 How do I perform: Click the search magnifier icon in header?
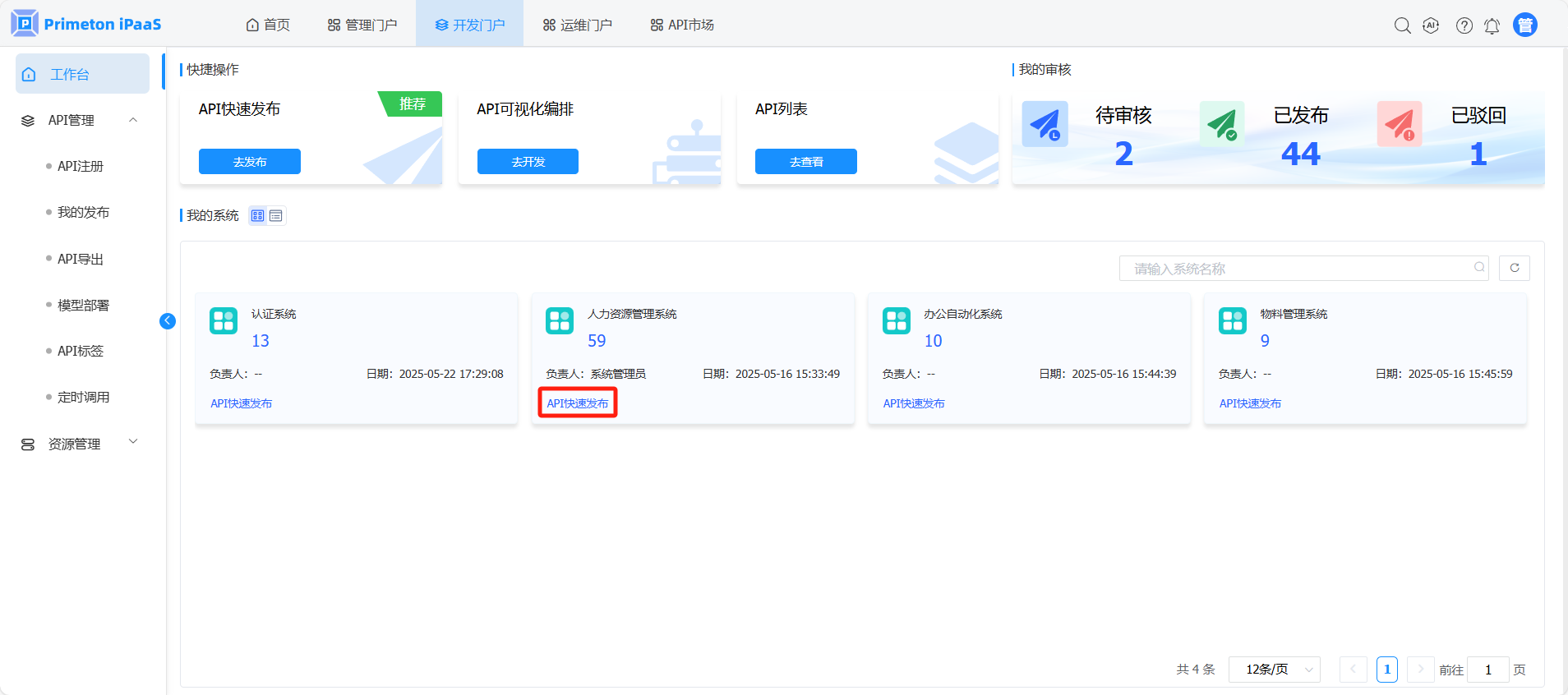click(1402, 25)
